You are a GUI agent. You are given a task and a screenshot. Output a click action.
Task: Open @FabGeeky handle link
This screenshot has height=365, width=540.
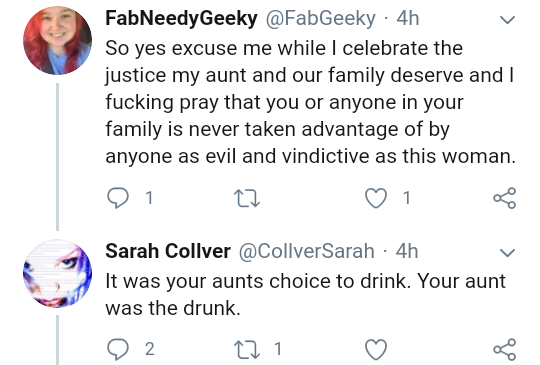tap(320, 18)
